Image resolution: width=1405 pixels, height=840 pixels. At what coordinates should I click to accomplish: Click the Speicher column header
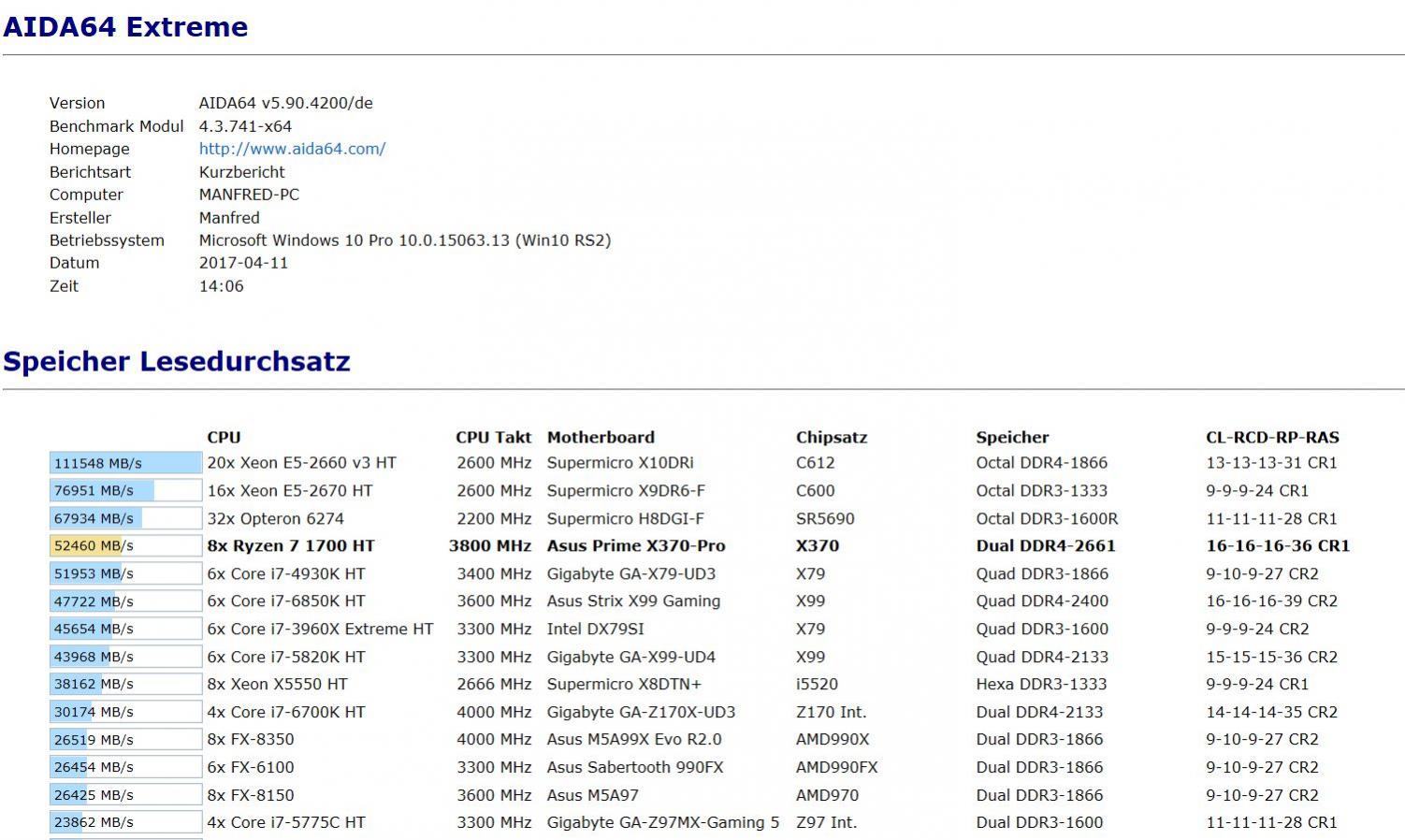pos(1012,437)
